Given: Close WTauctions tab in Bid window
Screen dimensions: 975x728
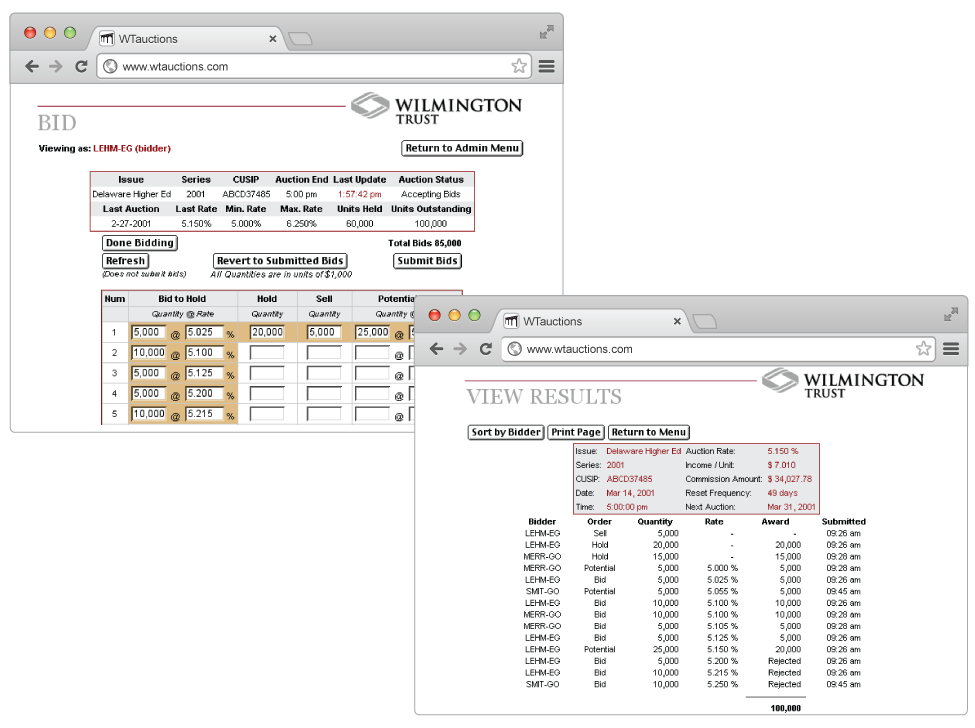Looking at the screenshot, I should [272, 39].
